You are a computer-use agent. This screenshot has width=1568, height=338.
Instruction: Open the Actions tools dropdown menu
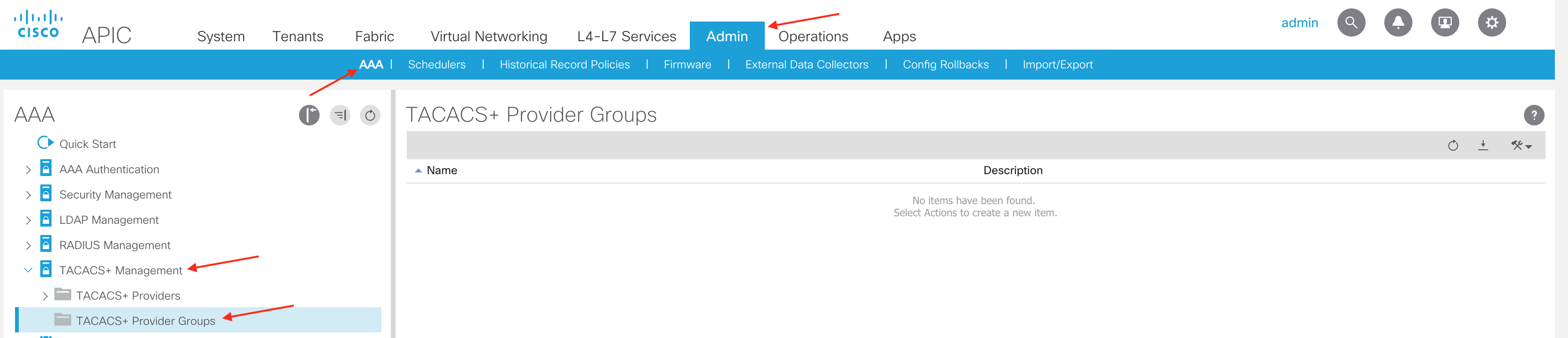1521,145
